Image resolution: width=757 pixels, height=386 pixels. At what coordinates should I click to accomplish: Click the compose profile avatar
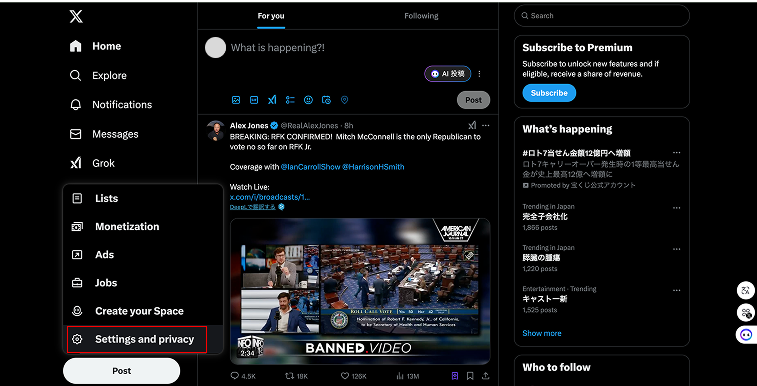[215, 48]
